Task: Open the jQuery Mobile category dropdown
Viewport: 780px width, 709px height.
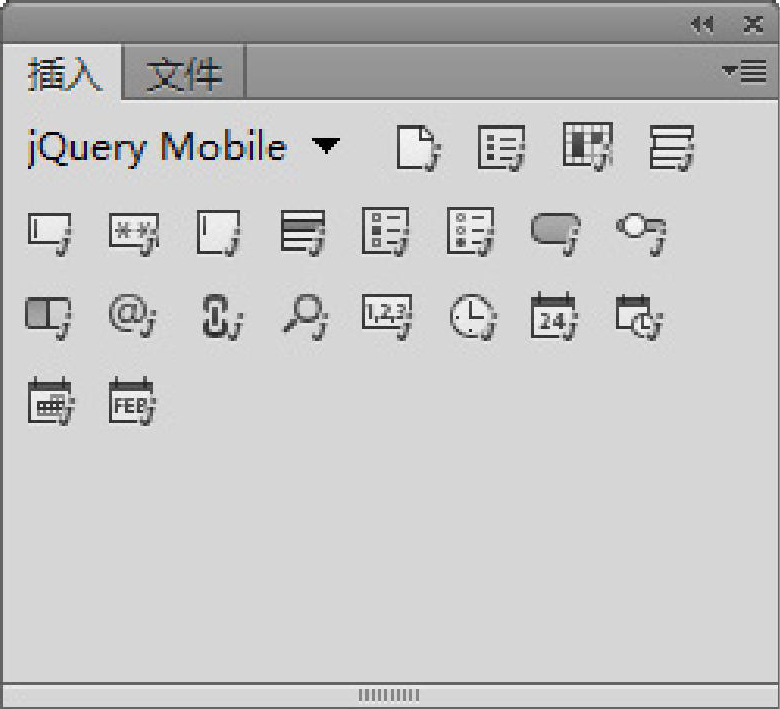Action: pos(326,146)
